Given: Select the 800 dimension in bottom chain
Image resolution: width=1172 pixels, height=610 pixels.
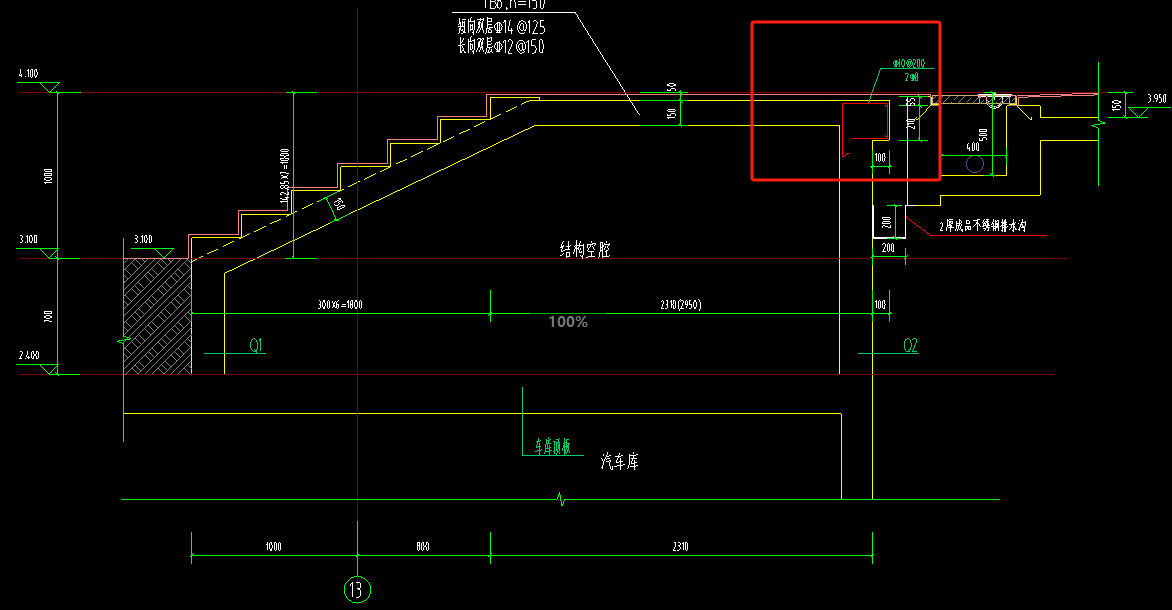Looking at the screenshot, I should 423,546.
